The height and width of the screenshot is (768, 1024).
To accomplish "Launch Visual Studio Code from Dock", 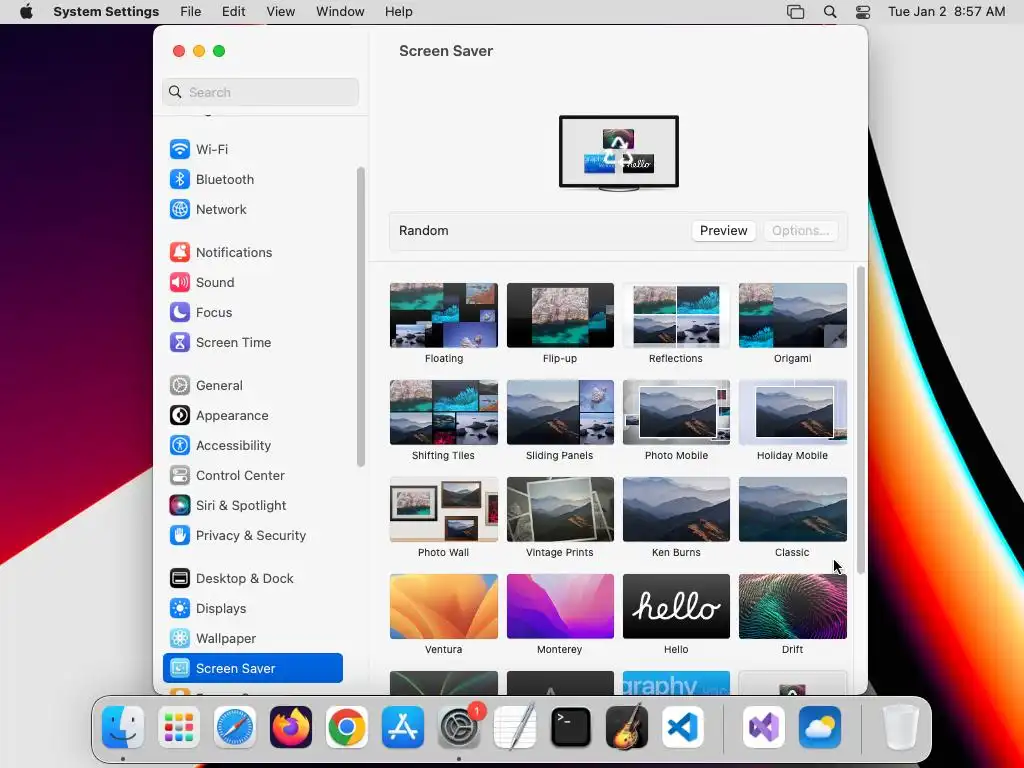I will [683, 727].
